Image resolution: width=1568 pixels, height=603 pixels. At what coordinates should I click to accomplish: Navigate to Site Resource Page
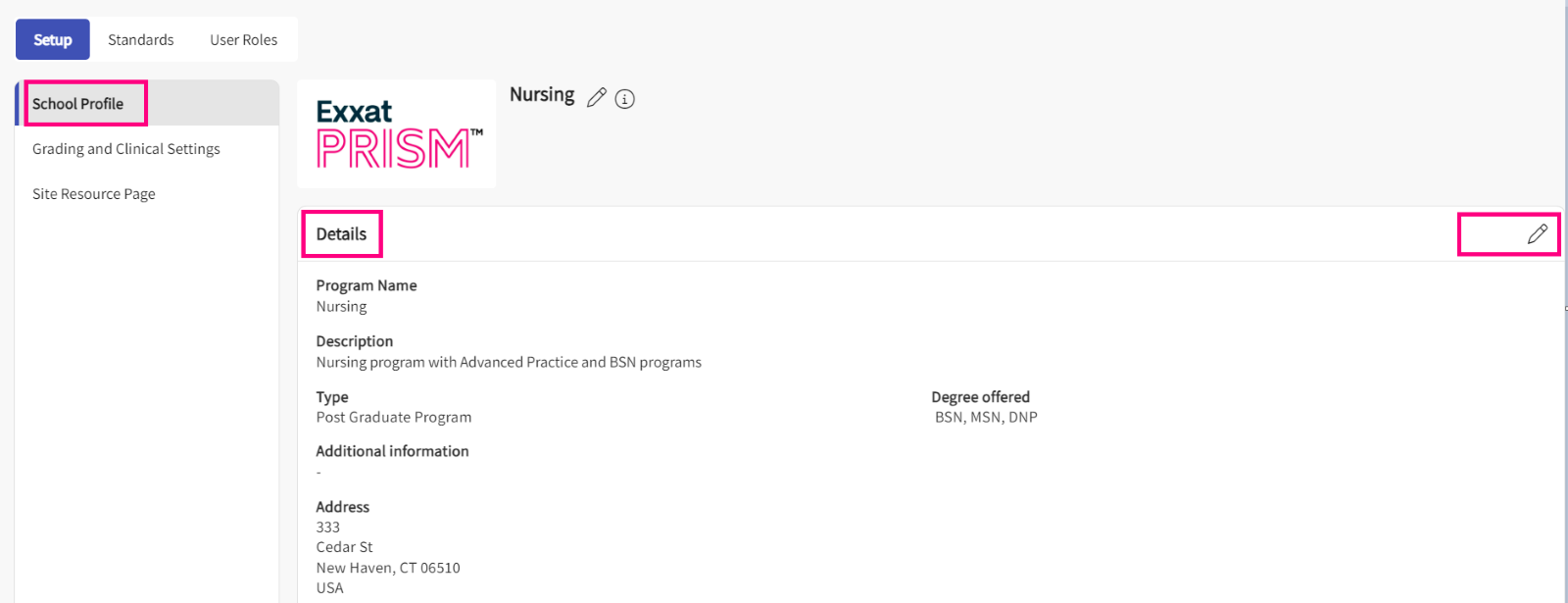94,194
